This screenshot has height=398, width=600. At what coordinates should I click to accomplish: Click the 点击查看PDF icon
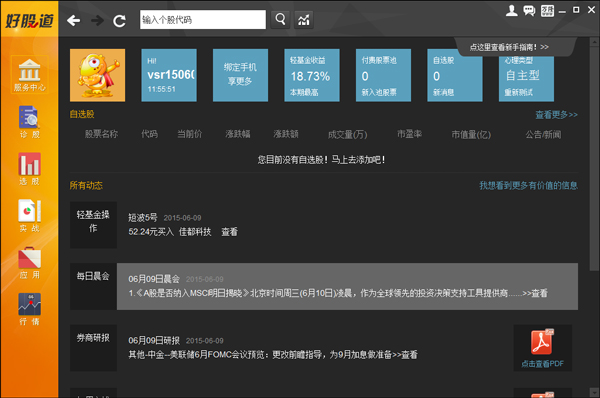click(543, 348)
